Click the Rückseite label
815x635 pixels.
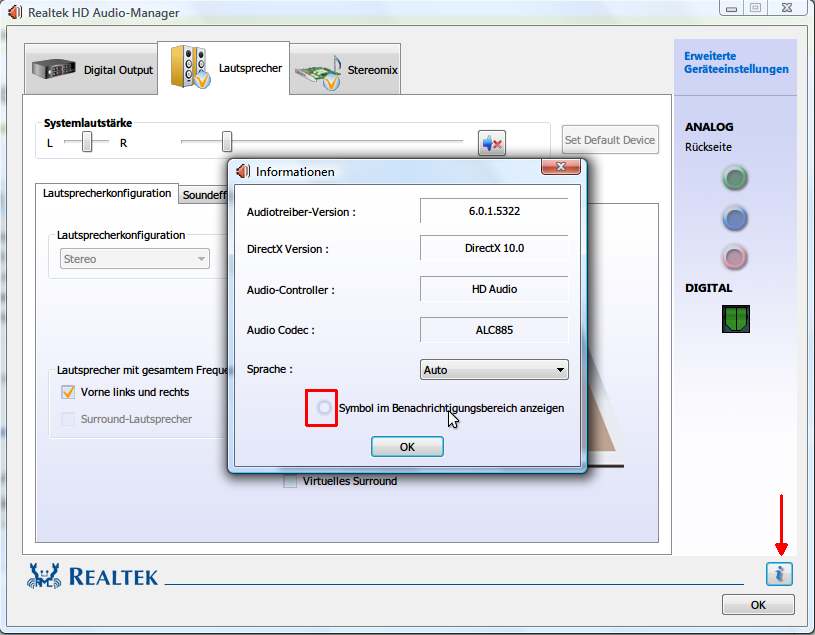point(708,147)
